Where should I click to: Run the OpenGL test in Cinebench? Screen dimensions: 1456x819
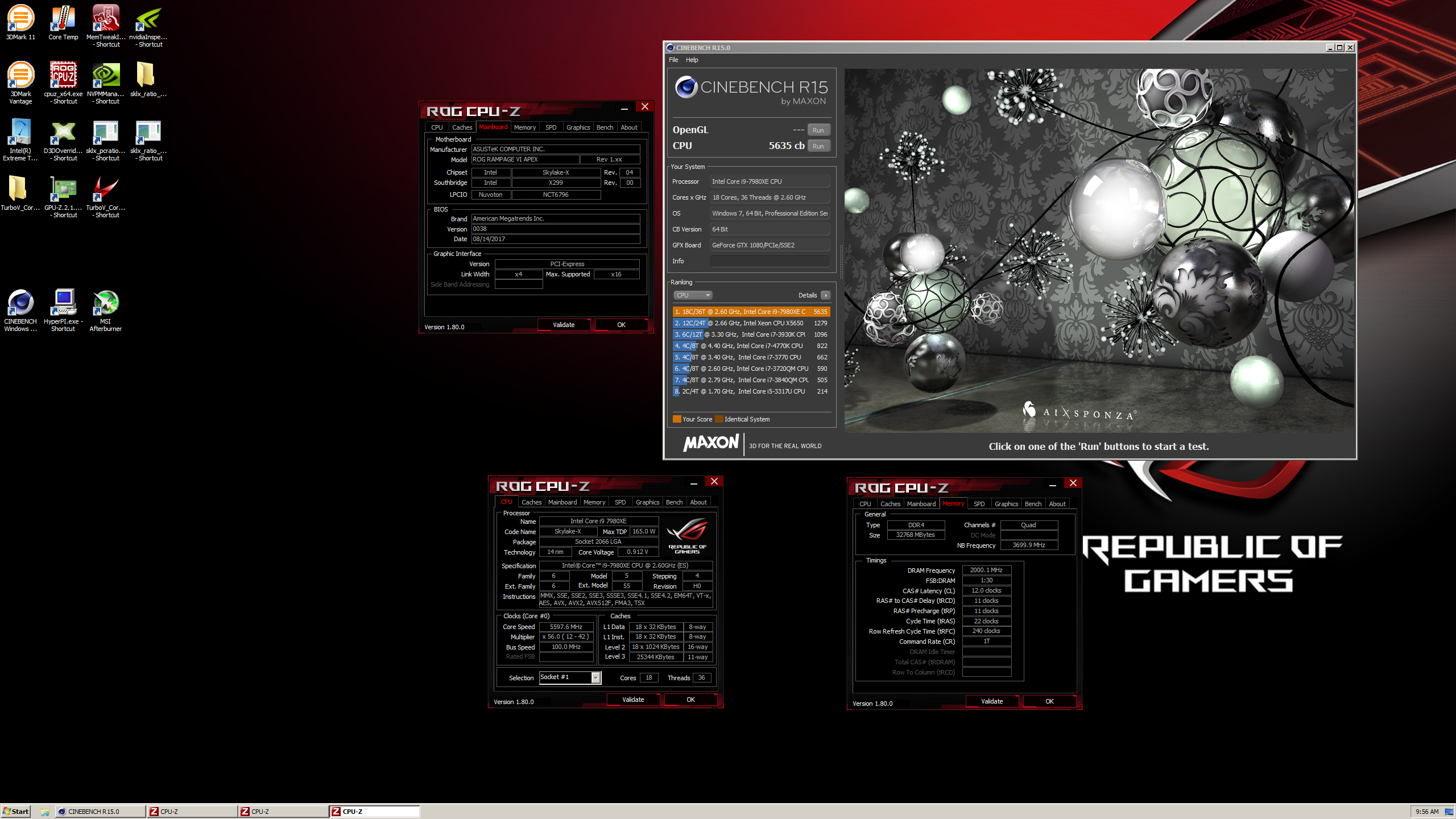818,130
